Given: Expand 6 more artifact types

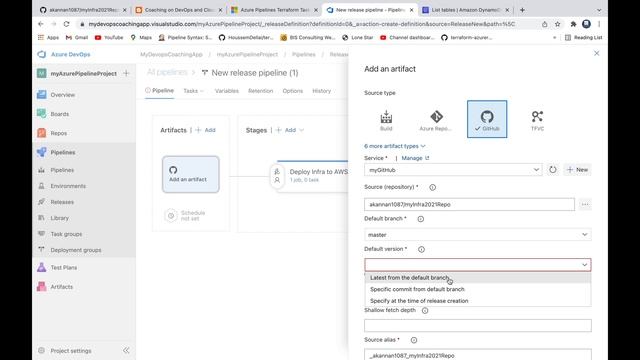Looking at the screenshot, I should [394, 146].
